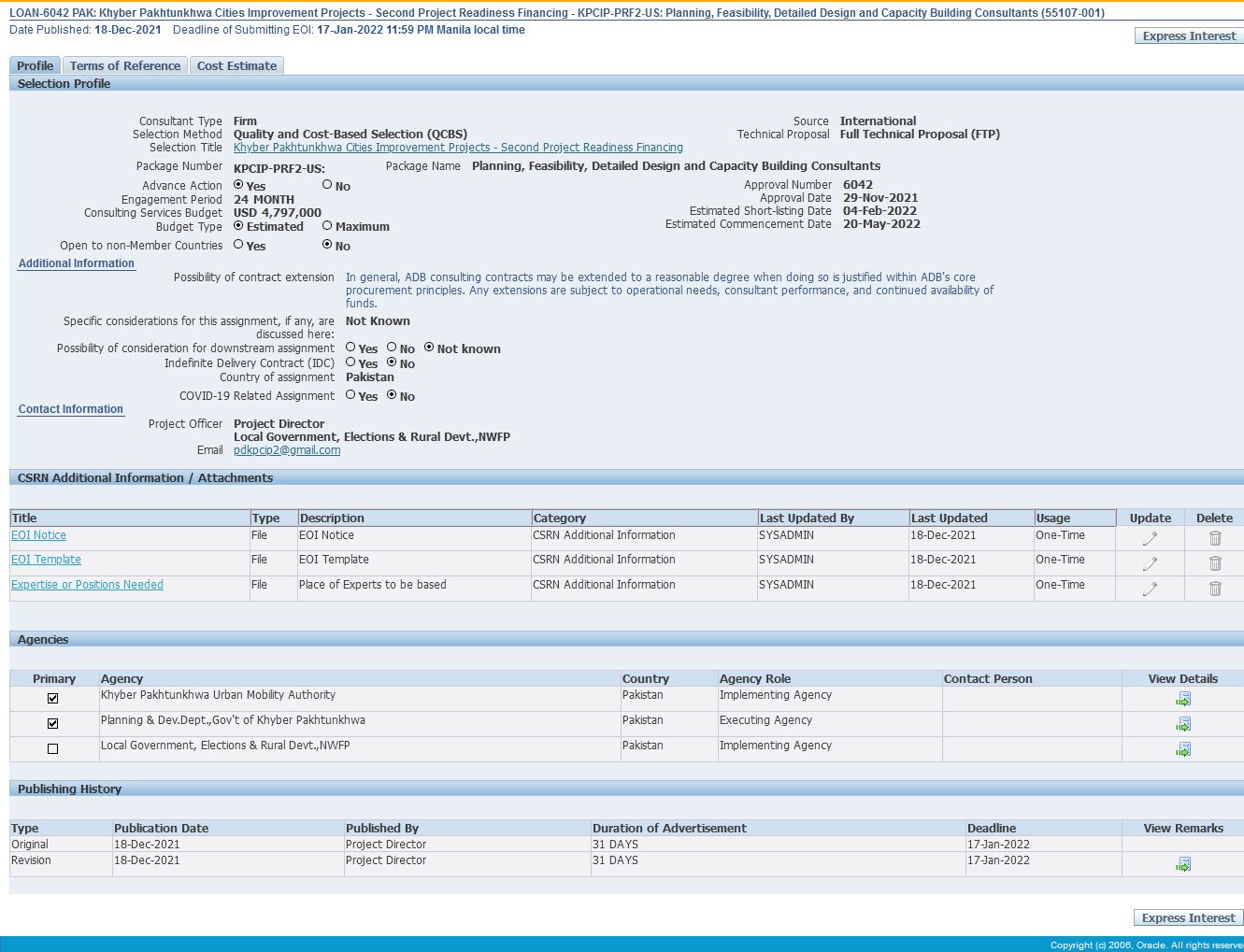Select Full Technical Proposal (FTP) text
This screenshot has height=952, width=1244.
click(920, 135)
